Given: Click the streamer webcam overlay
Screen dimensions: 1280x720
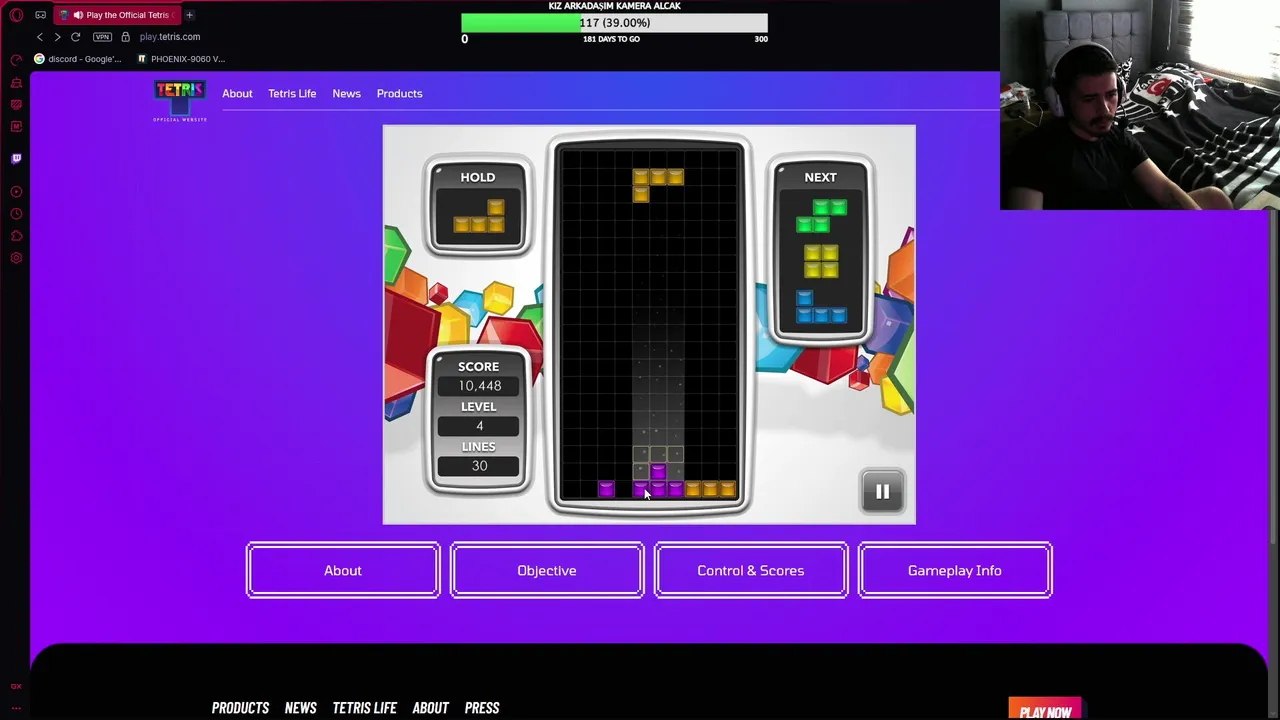Looking at the screenshot, I should click(x=1139, y=105).
